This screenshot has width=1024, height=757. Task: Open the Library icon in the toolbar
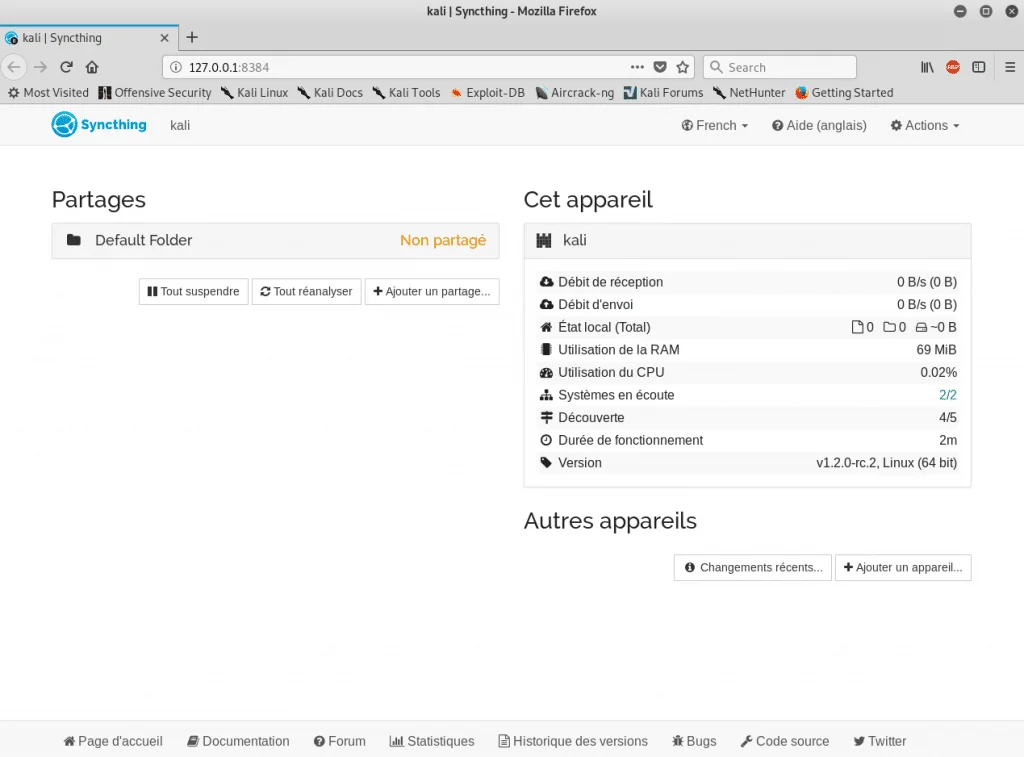(x=927, y=67)
